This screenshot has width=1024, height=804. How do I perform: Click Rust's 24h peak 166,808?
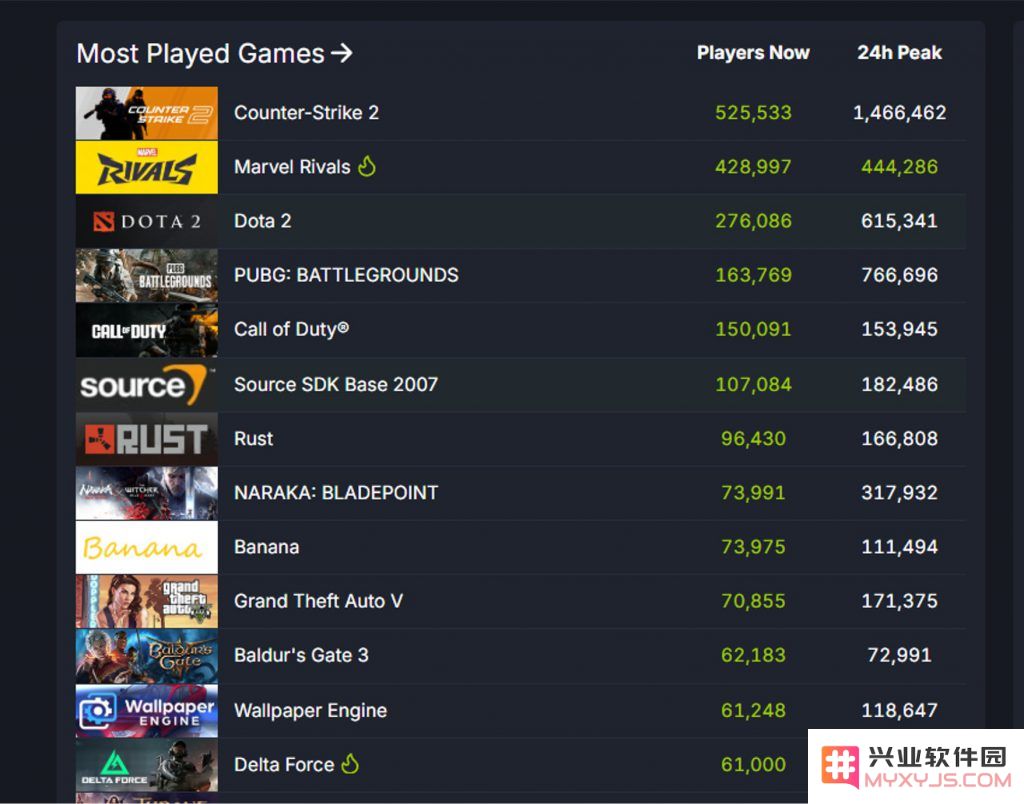point(899,438)
